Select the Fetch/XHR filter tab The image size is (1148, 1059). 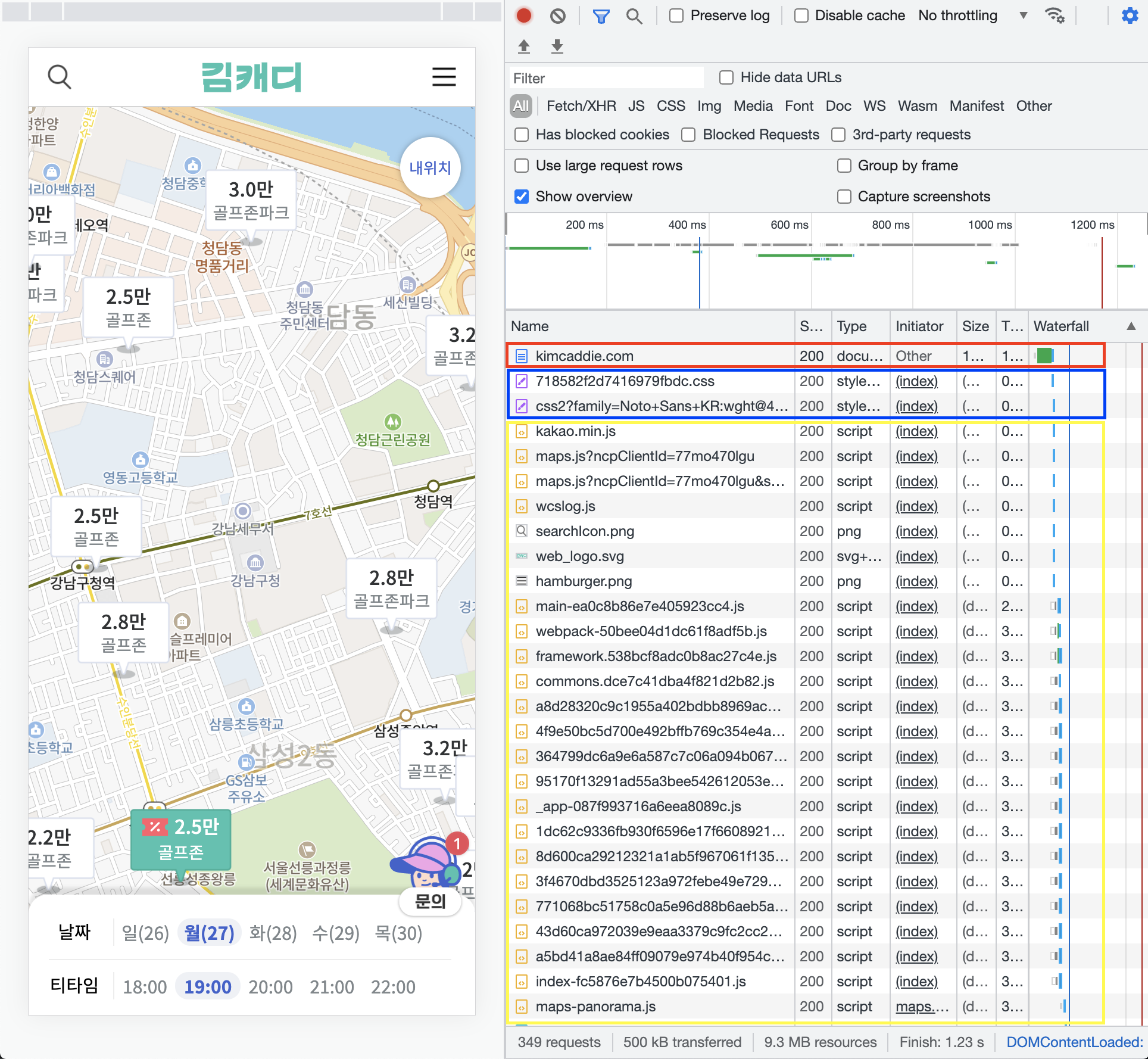coord(581,106)
